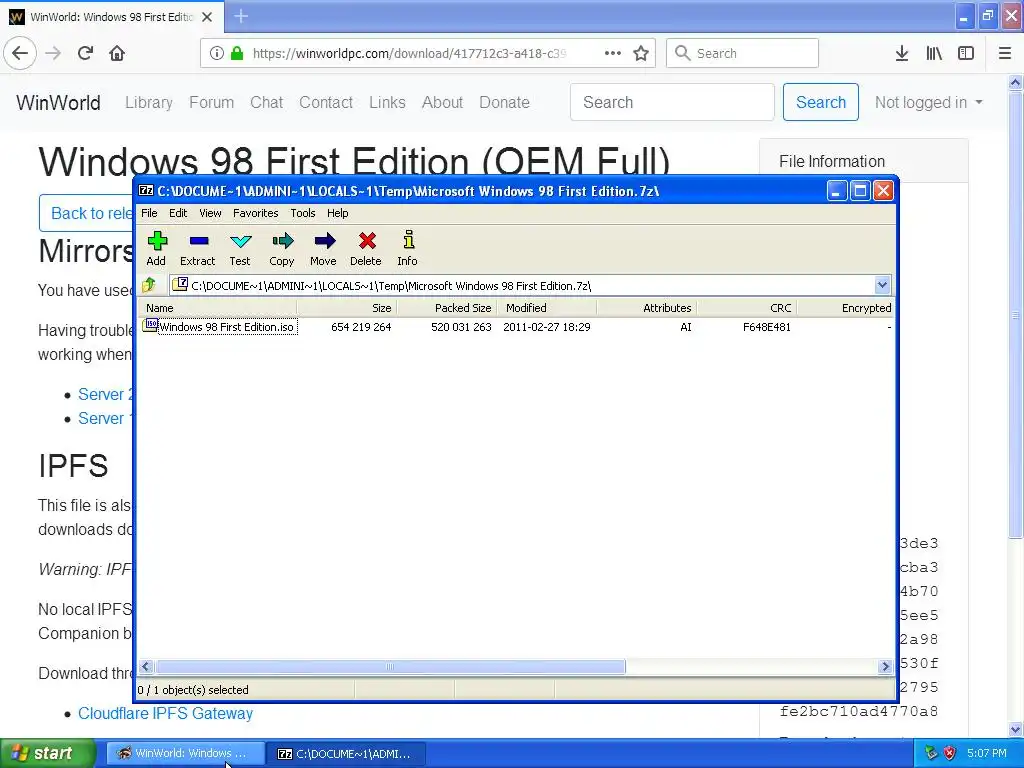Screen dimensions: 1024x768
Task: Open the About link
Action: point(442,103)
